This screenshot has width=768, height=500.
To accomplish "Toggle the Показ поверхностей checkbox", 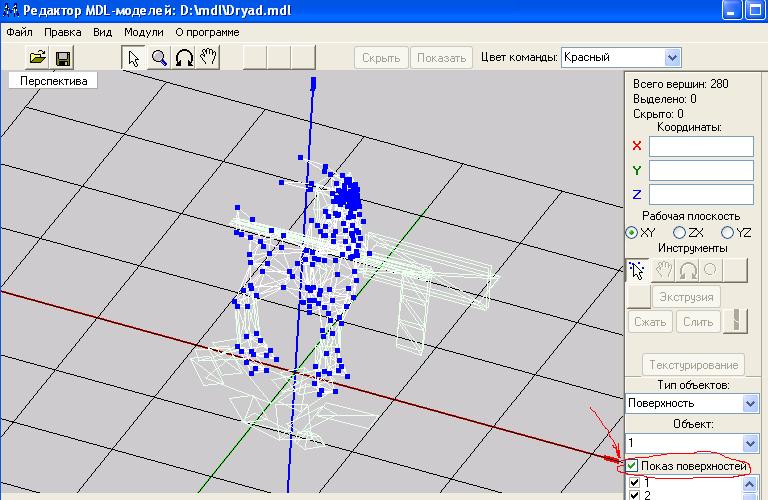I will pos(632,466).
